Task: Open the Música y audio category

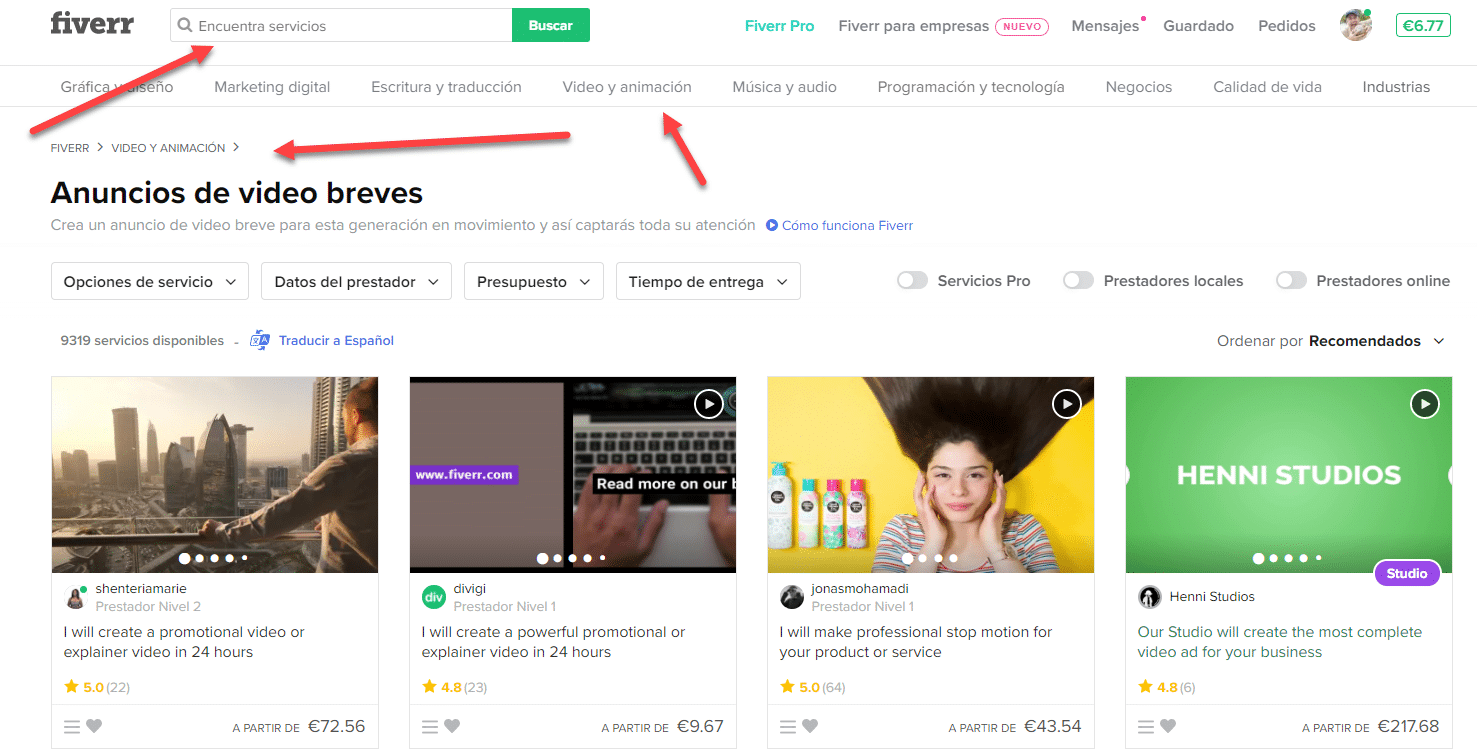Action: pyautogui.click(x=784, y=87)
